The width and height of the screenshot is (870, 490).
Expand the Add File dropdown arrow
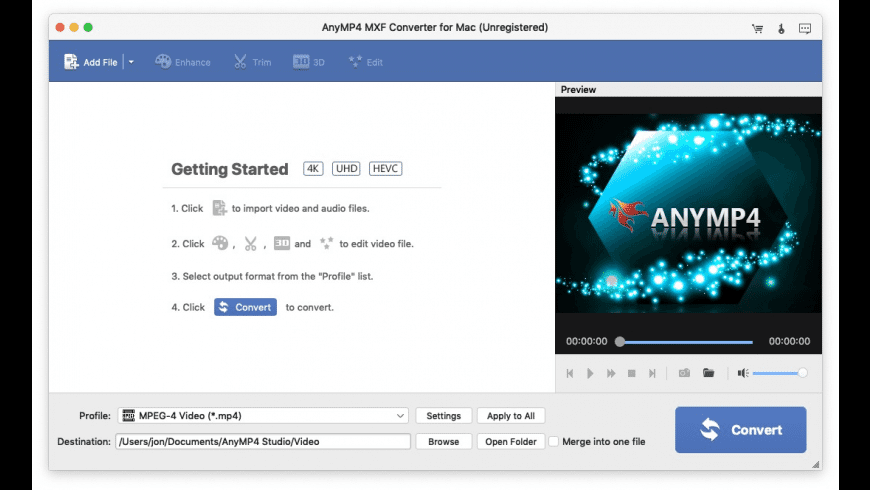tap(131, 62)
